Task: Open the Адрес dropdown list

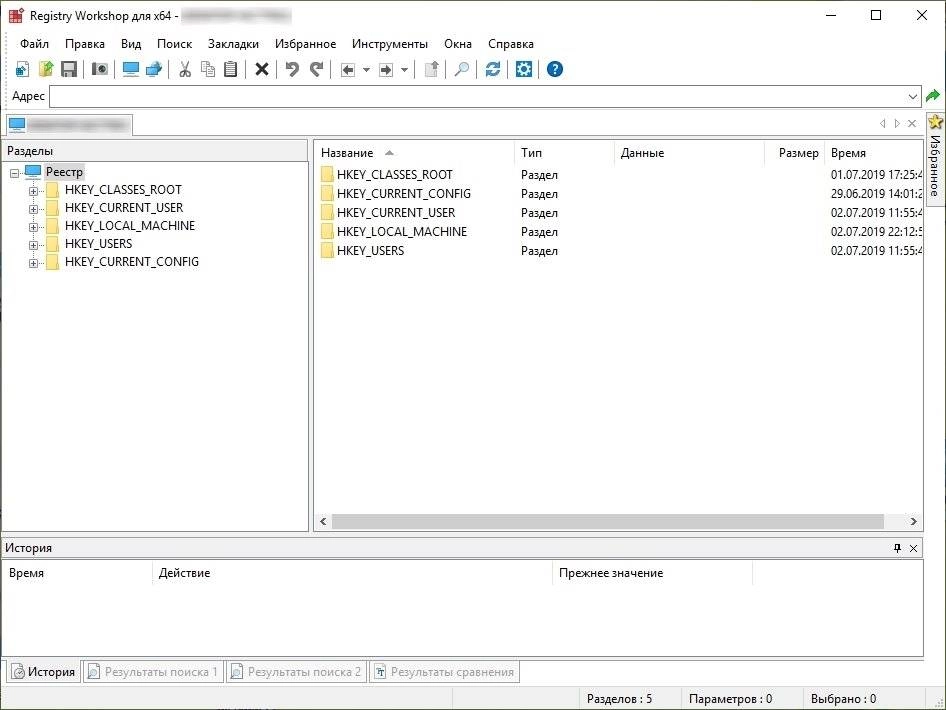Action: [912, 97]
